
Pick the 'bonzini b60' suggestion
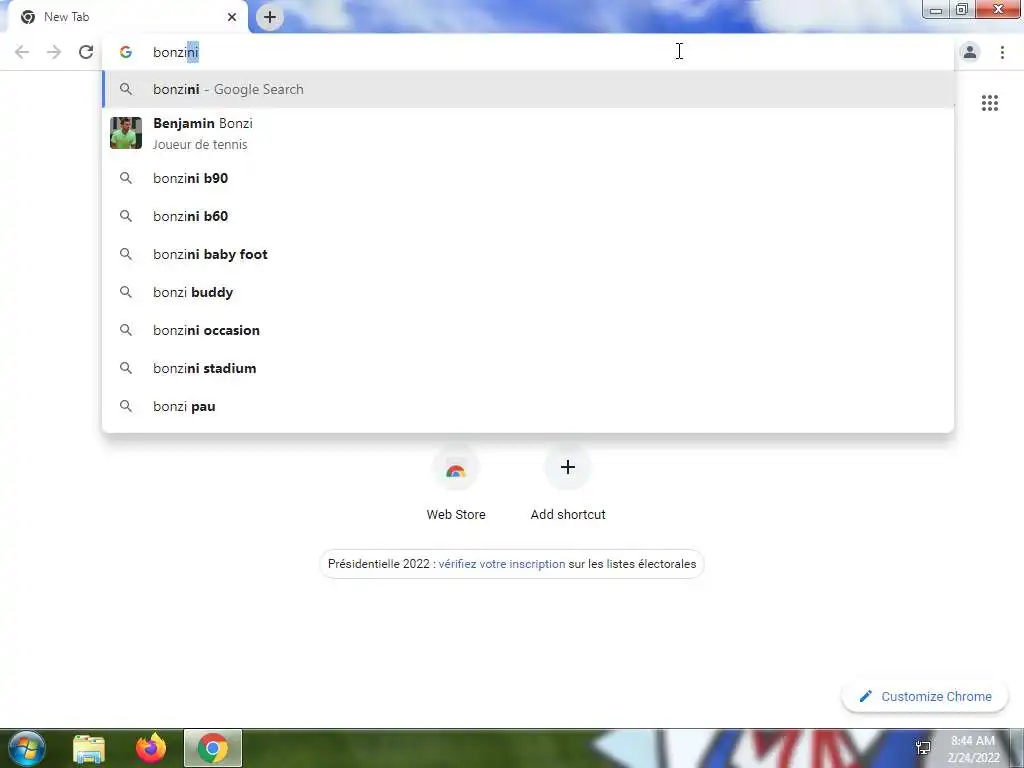point(528,216)
